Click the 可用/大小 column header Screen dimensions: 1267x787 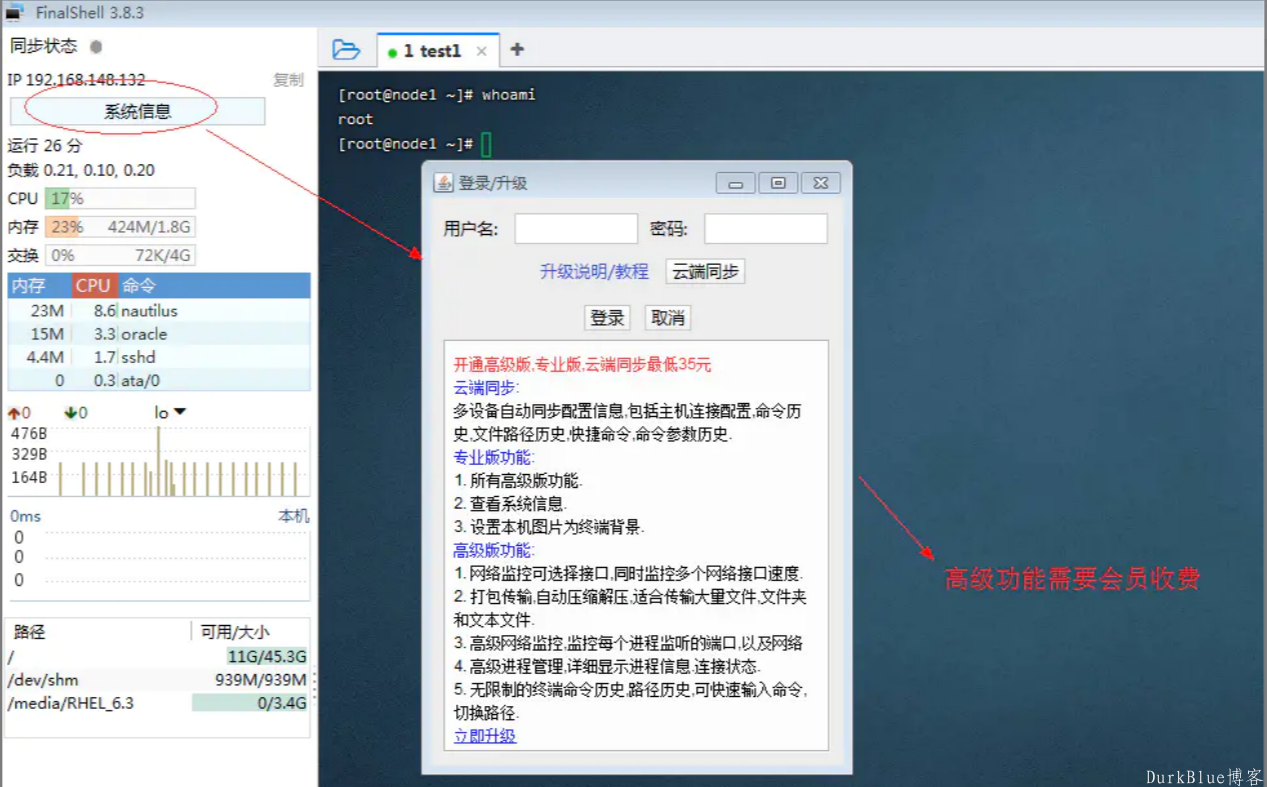click(250, 632)
